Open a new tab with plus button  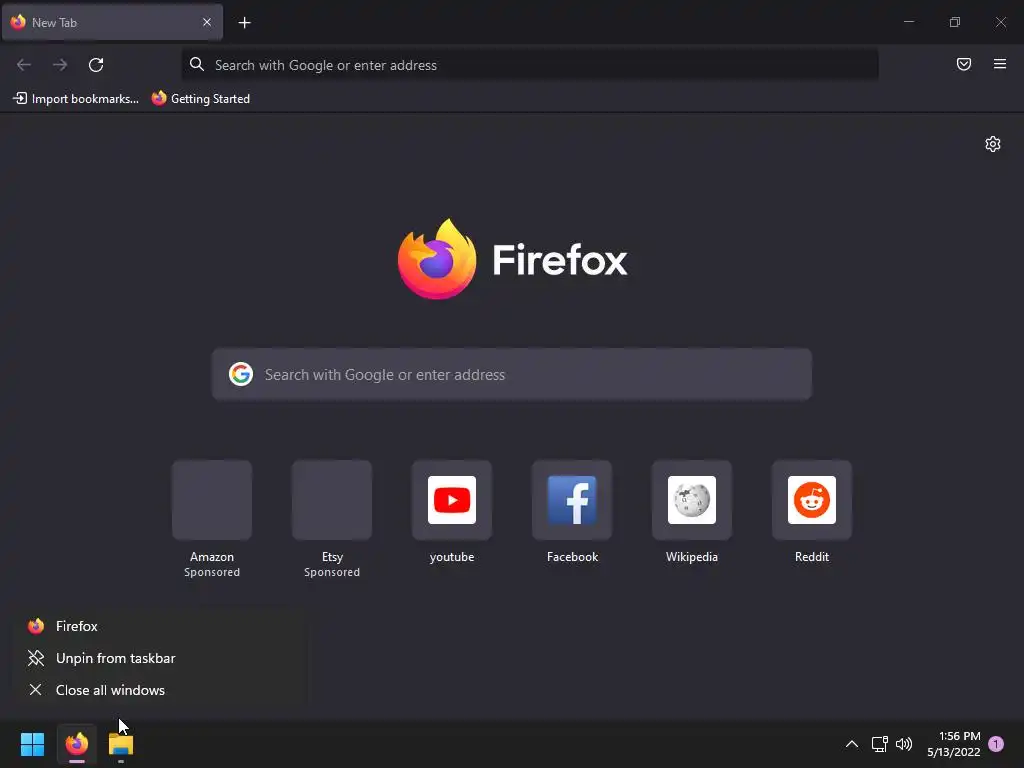(x=244, y=23)
